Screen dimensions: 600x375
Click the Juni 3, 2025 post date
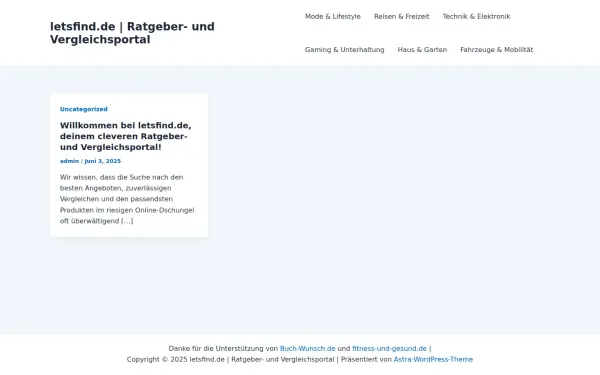pyautogui.click(x=103, y=161)
